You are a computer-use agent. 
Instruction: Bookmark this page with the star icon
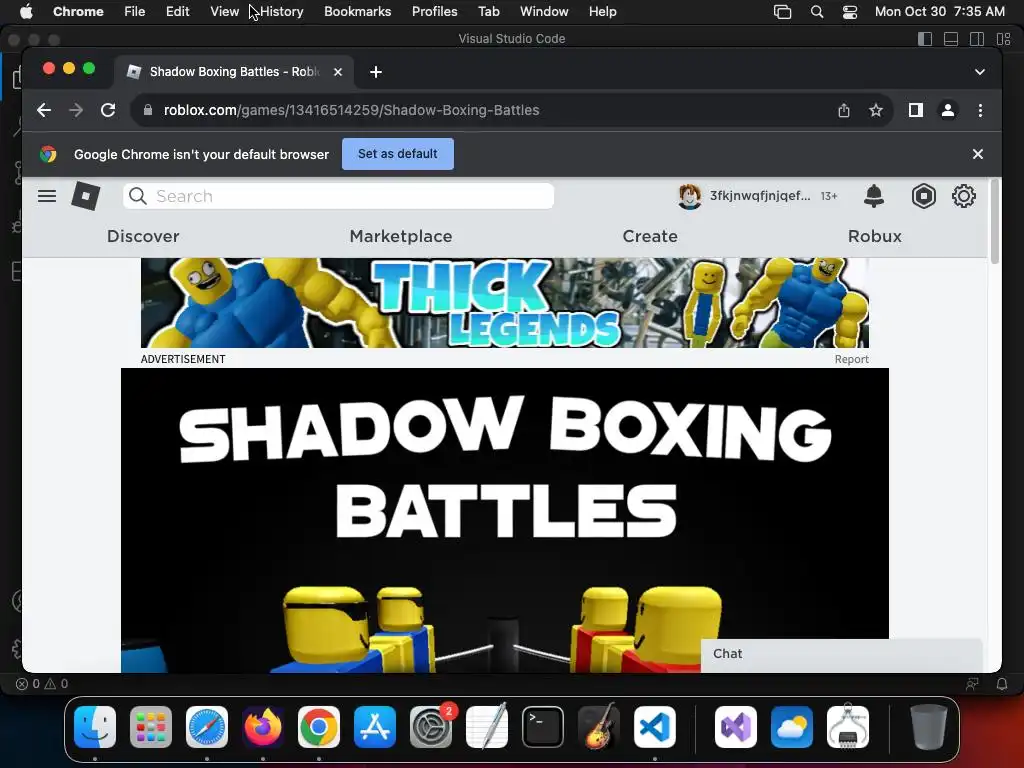[x=876, y=110]
